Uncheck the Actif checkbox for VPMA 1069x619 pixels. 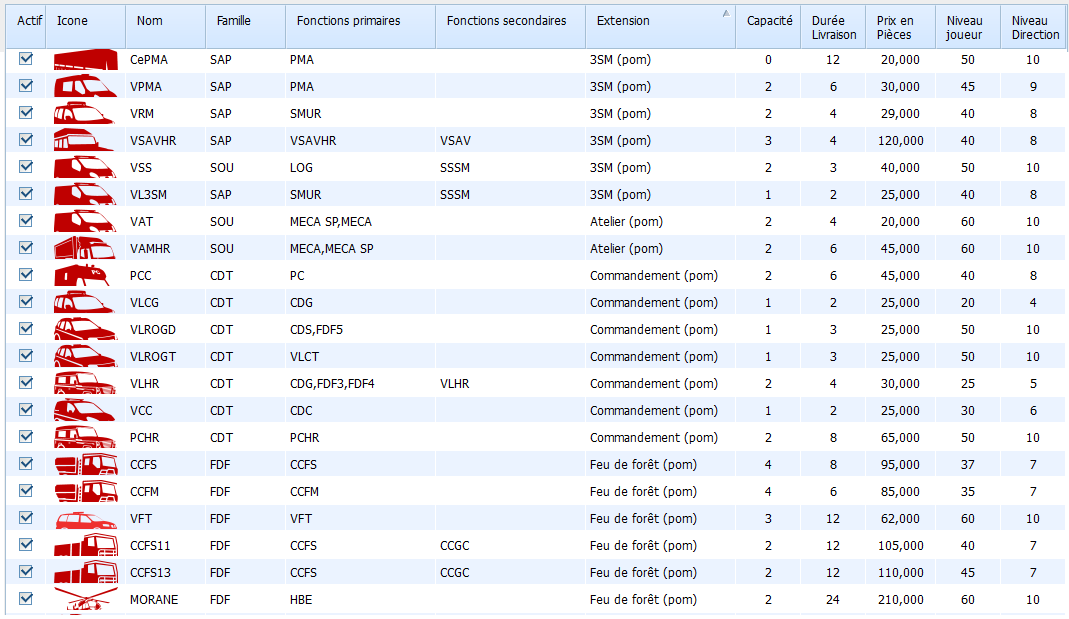[x=26, y=86]
